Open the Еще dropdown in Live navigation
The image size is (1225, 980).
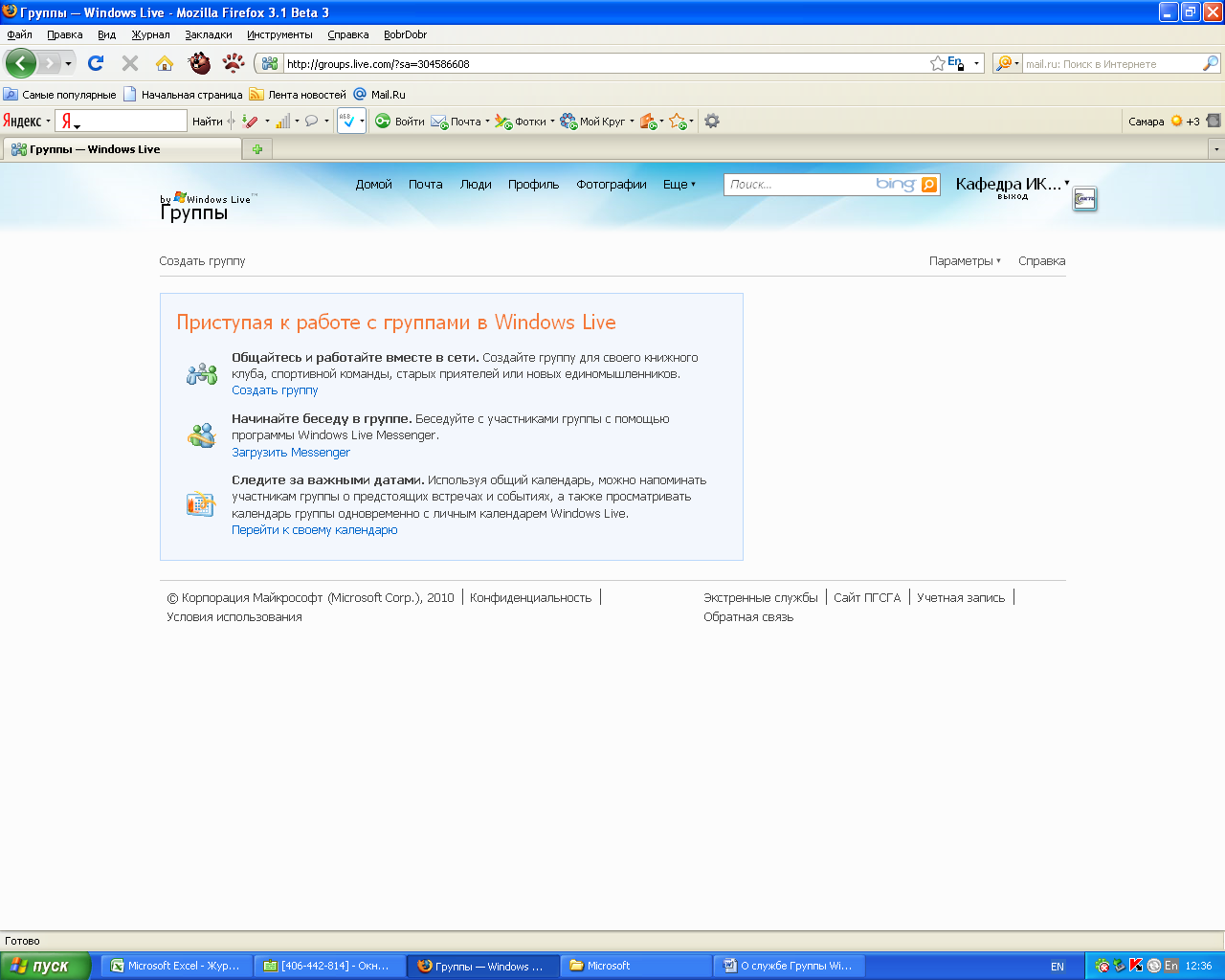click(x=679, y=185)
